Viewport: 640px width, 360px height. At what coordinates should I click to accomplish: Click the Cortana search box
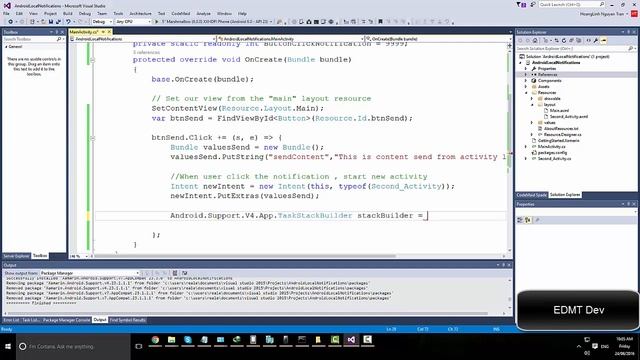(x=73, y=347)
